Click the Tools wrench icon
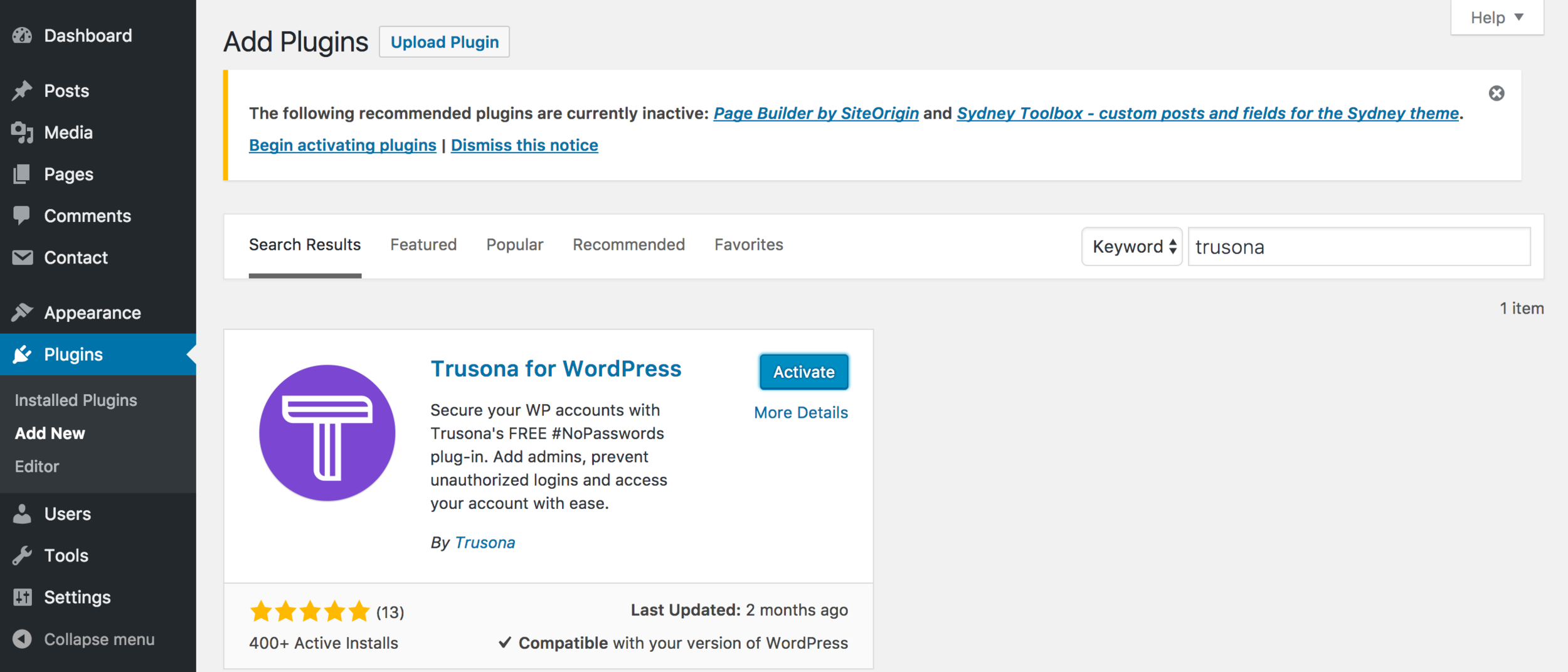The image size is (1568, 672). click(22, 555)
